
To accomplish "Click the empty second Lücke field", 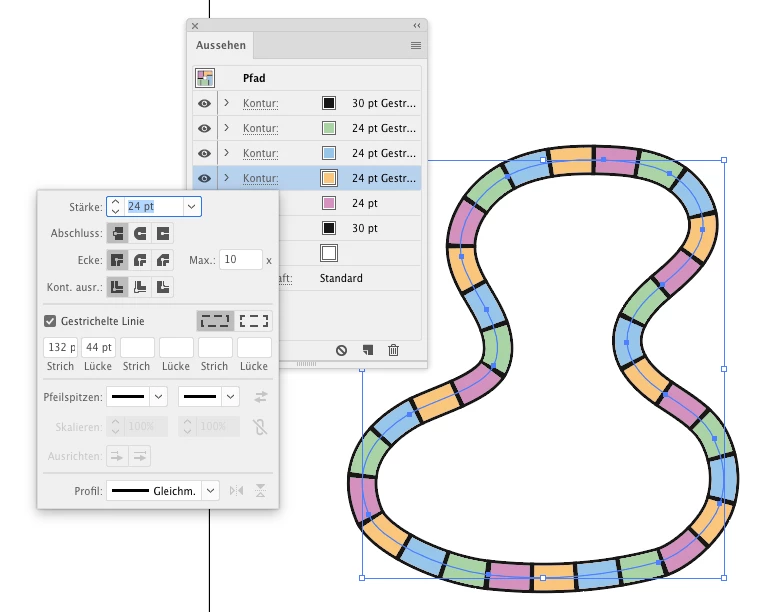I will point(176,347).
